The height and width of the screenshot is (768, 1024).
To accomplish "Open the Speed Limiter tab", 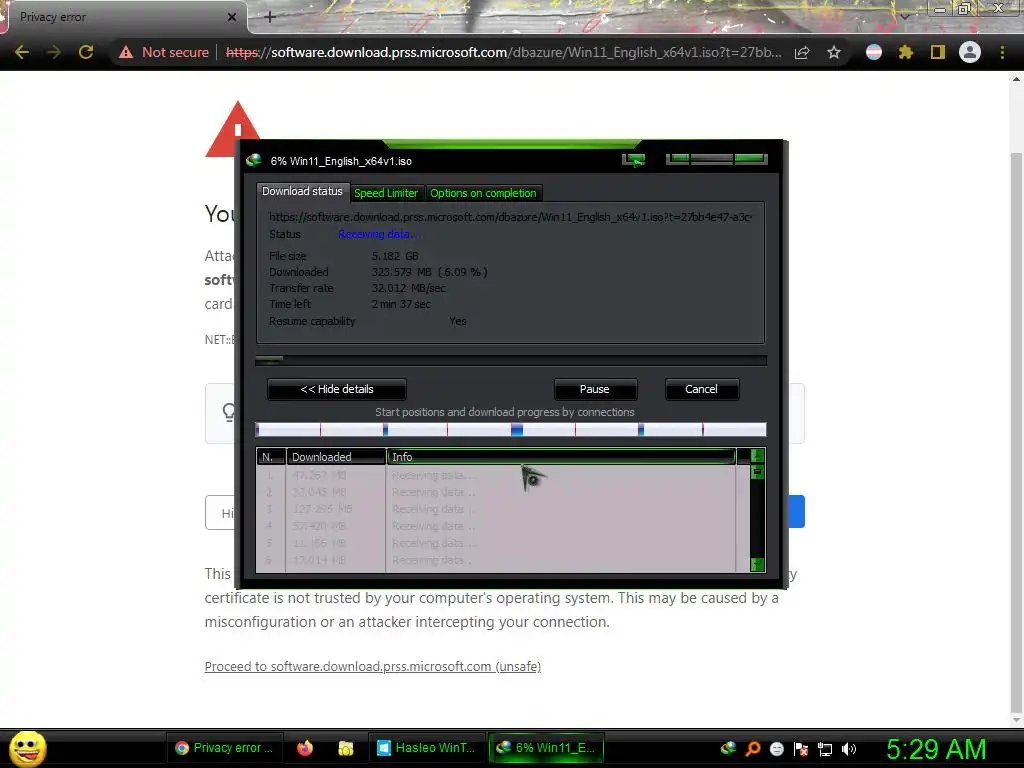I will click(385, 193).
